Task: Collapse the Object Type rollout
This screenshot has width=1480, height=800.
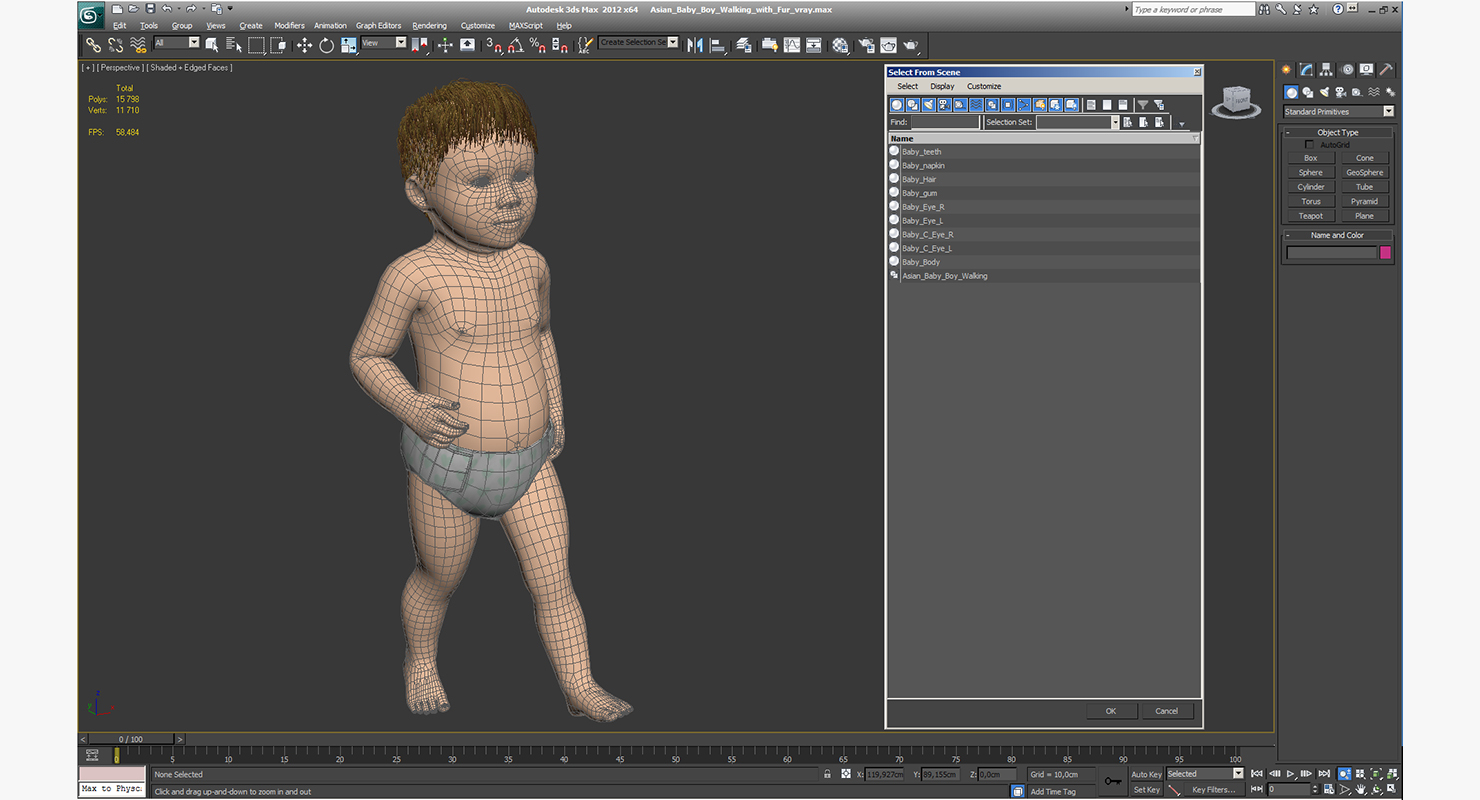Action: point(1337,132)
